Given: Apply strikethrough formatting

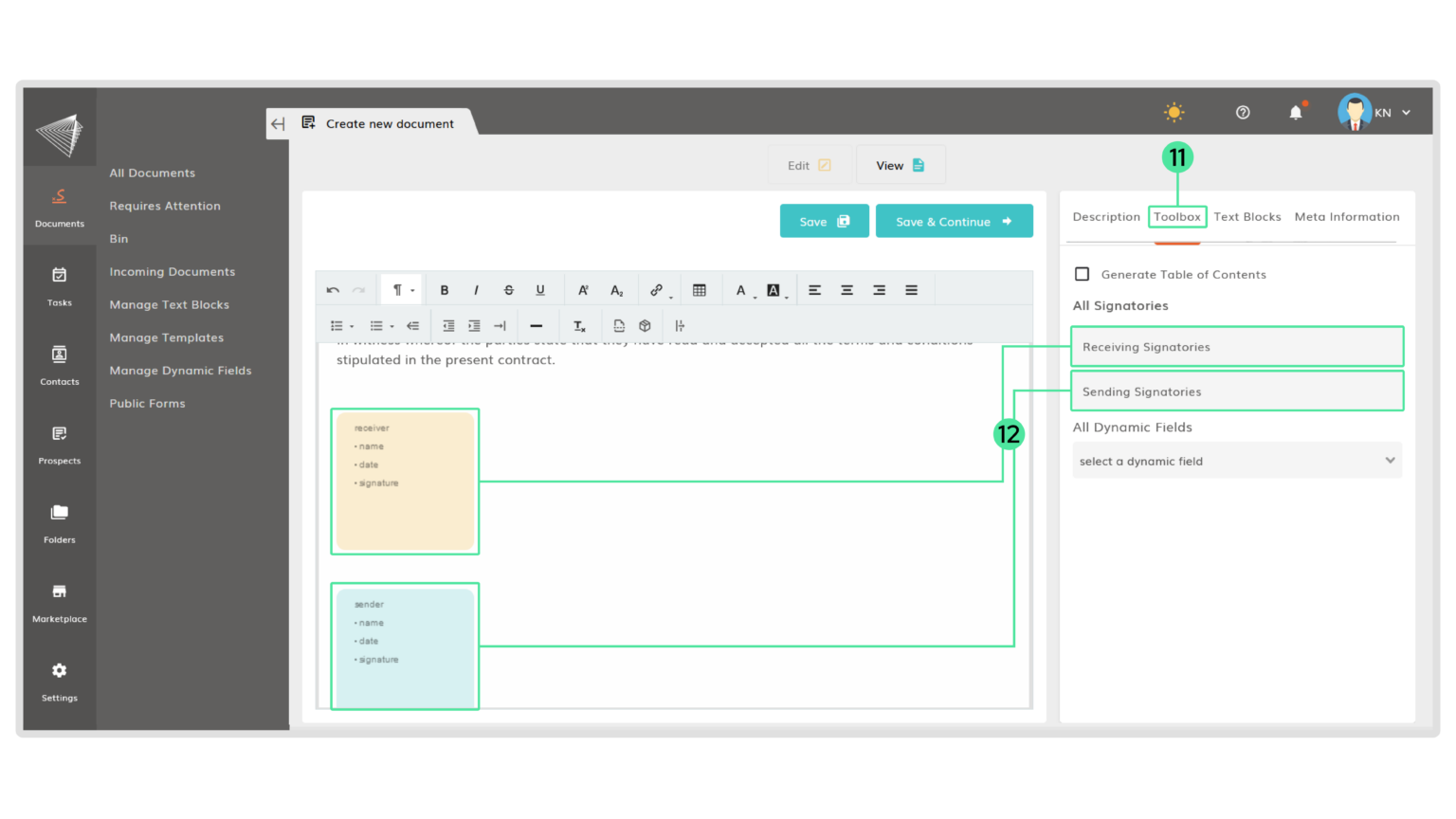Looking at the screenshot, I should [x=508, y=290].
